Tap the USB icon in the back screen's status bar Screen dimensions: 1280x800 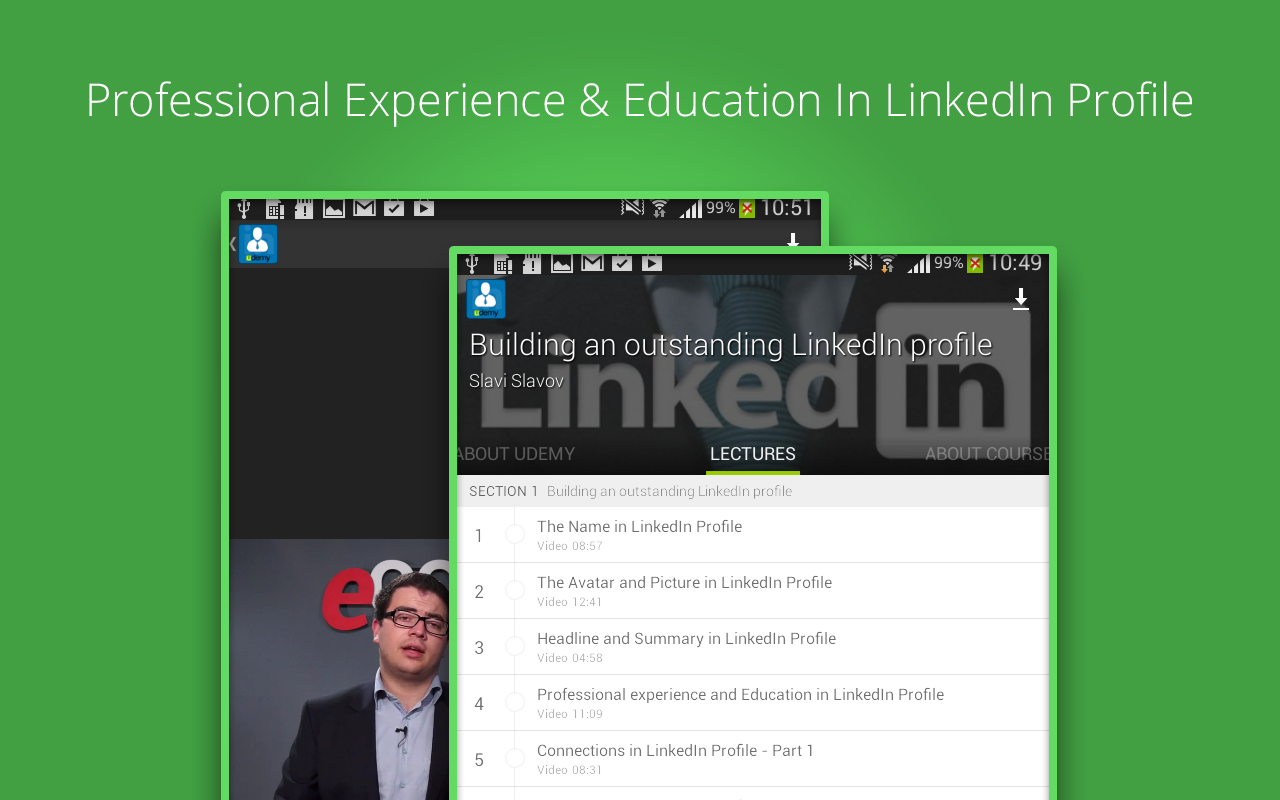(244, 209)
